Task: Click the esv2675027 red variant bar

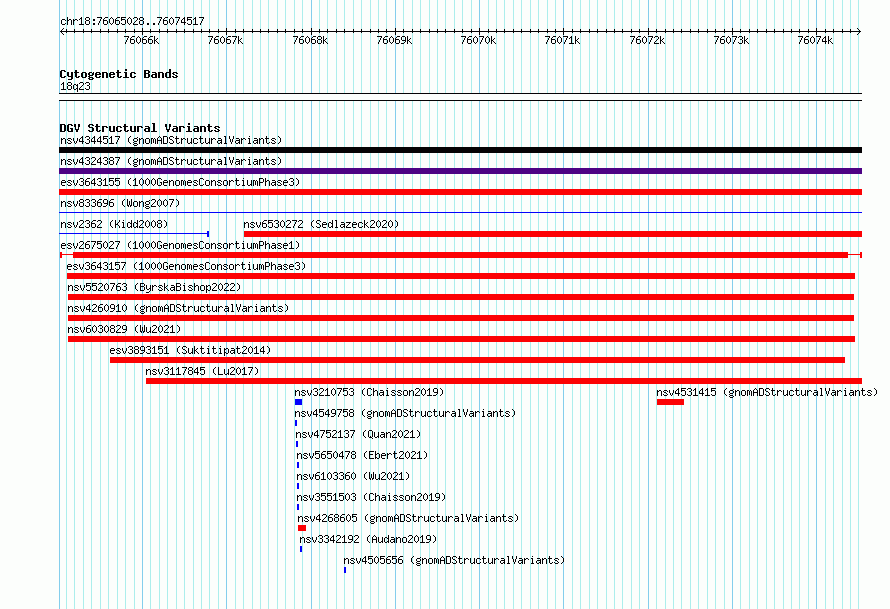Action: (x=460, y=255)
